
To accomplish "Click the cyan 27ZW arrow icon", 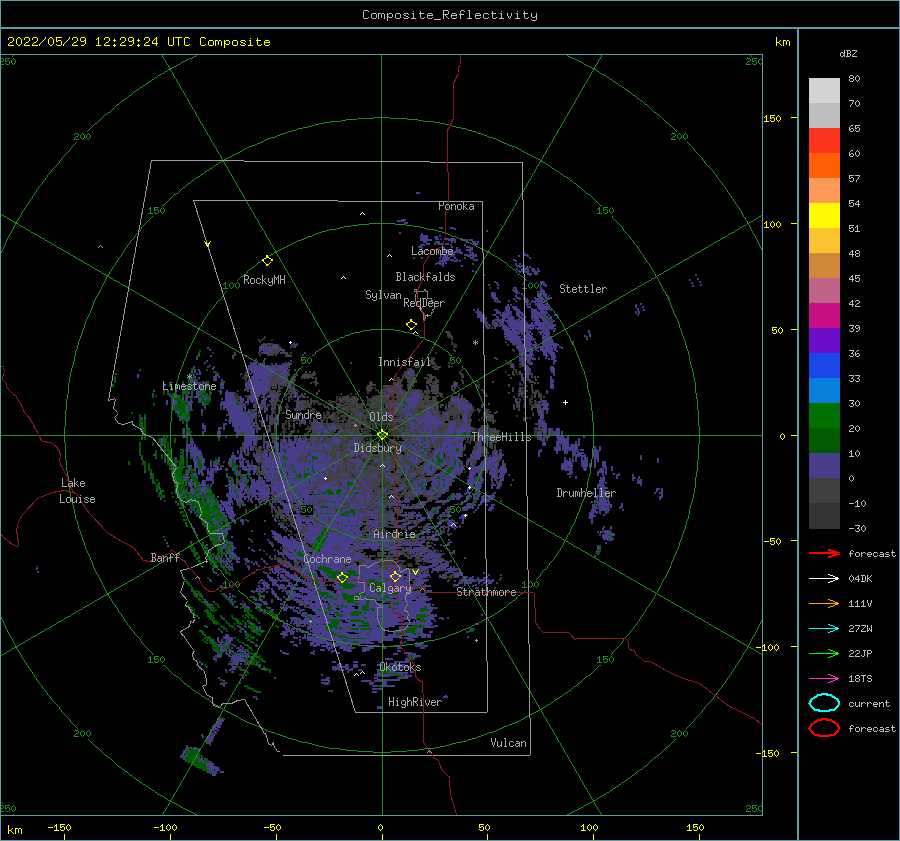I will coord(824,629).
